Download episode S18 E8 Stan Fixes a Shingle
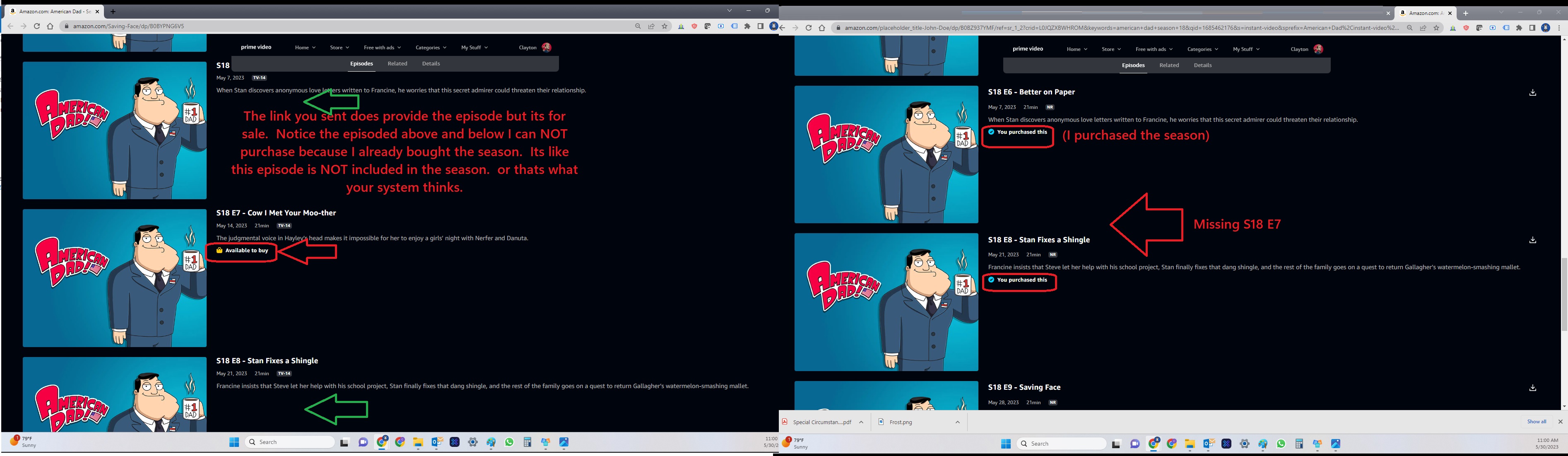Image resolution: width=1568 pixels, height=456 pixels. coord(1533,240)
